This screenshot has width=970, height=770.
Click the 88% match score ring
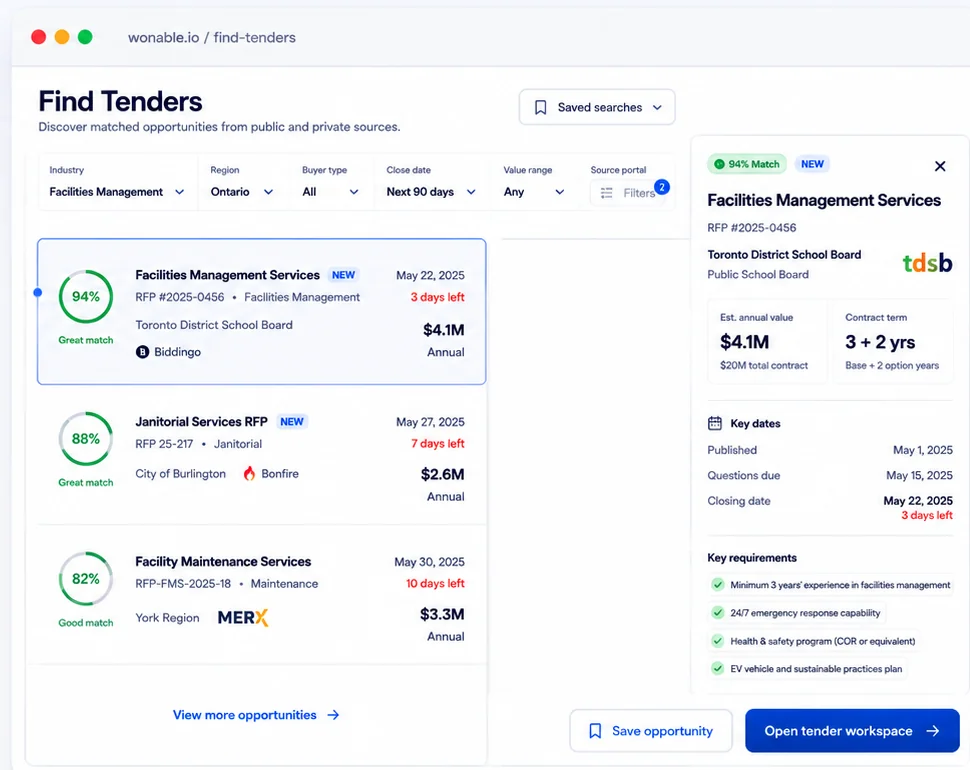point(86,438)
